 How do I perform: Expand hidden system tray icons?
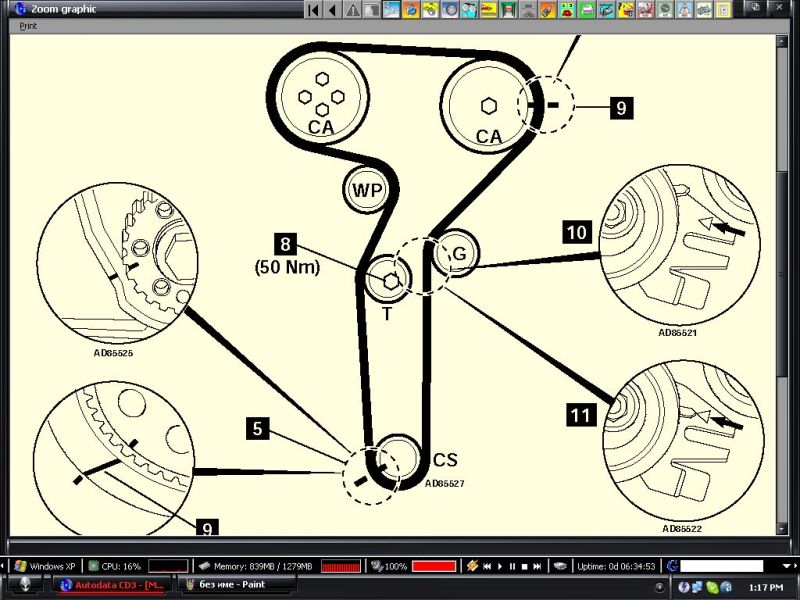[661, 585]
